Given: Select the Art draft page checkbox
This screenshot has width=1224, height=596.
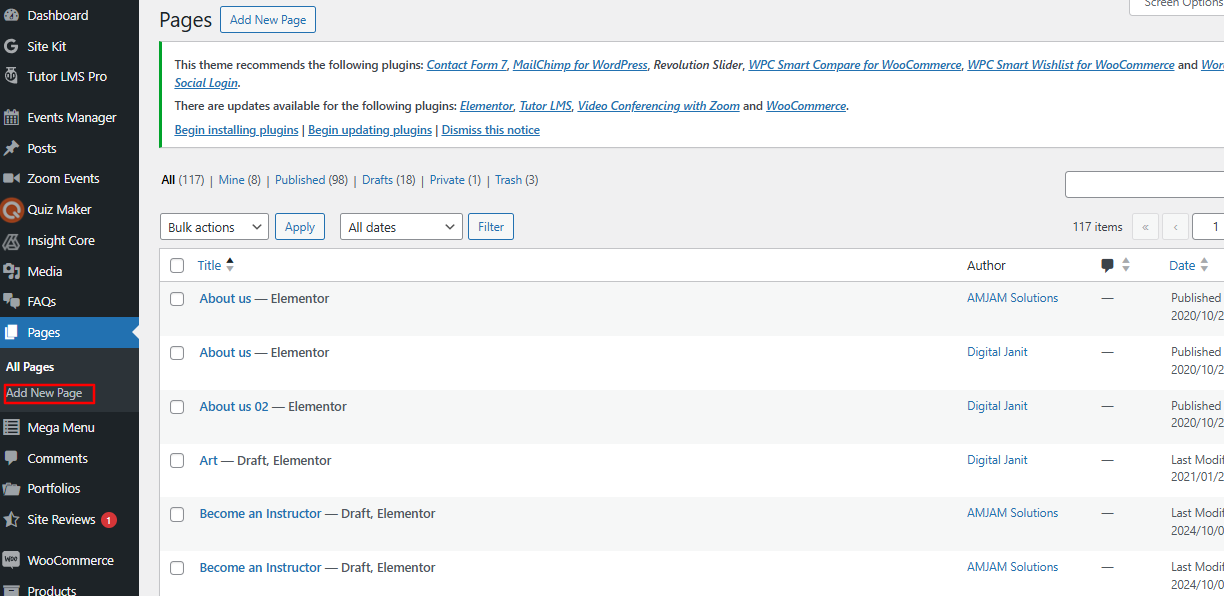Looking at the screenshot, I should [177, 461].
